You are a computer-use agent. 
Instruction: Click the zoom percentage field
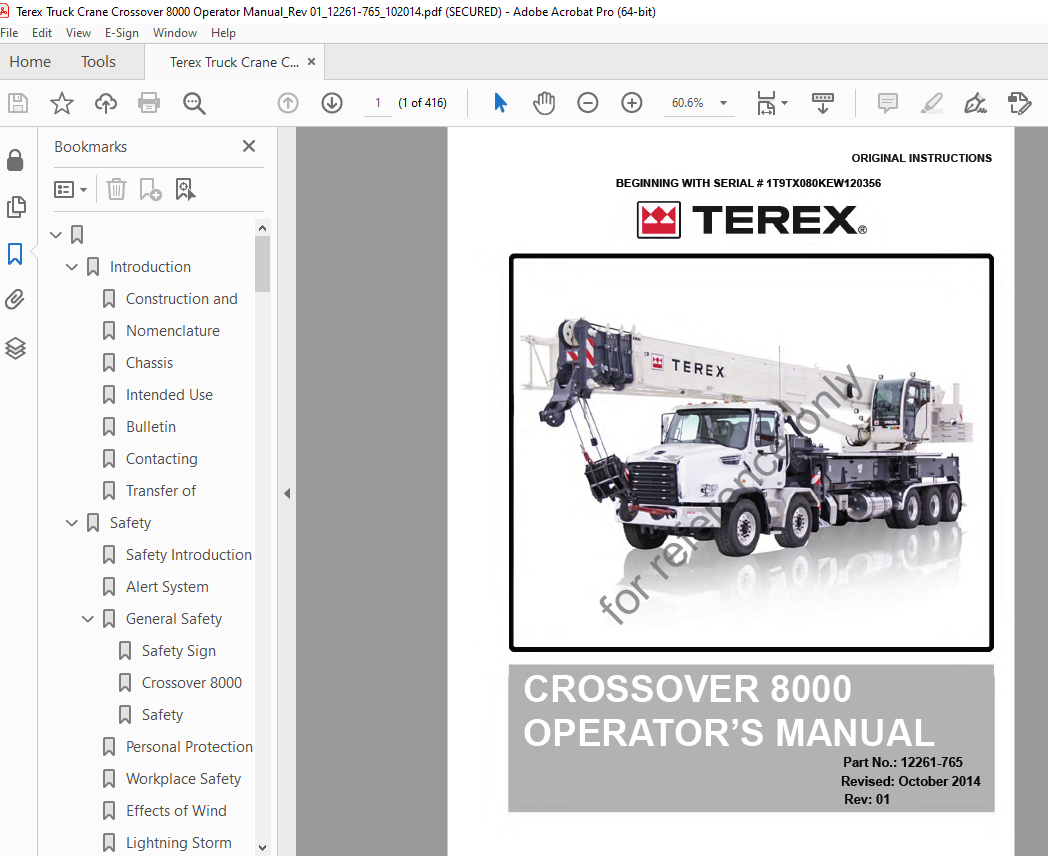[x=688, y=103]
